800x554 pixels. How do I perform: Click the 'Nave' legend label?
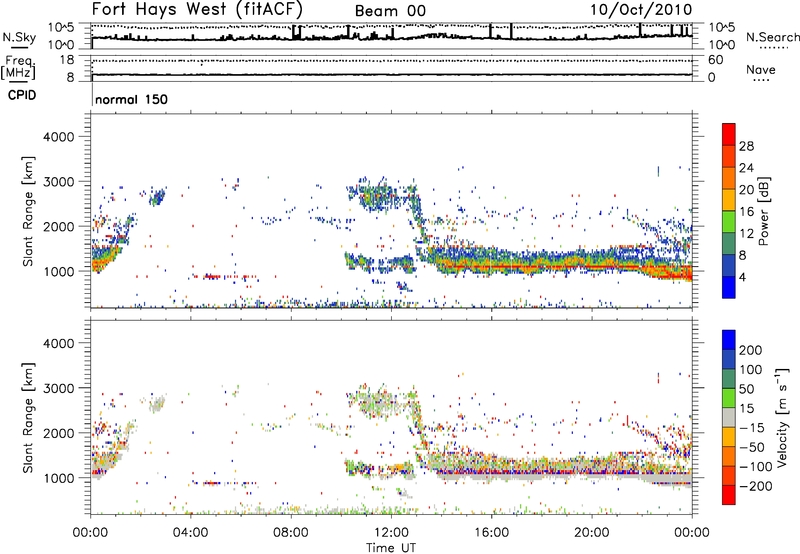(761, 69)
